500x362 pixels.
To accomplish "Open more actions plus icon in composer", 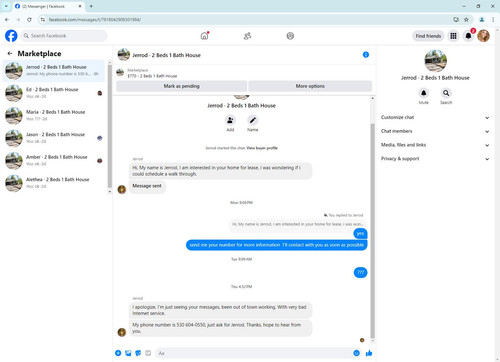I will pos(118,353).
